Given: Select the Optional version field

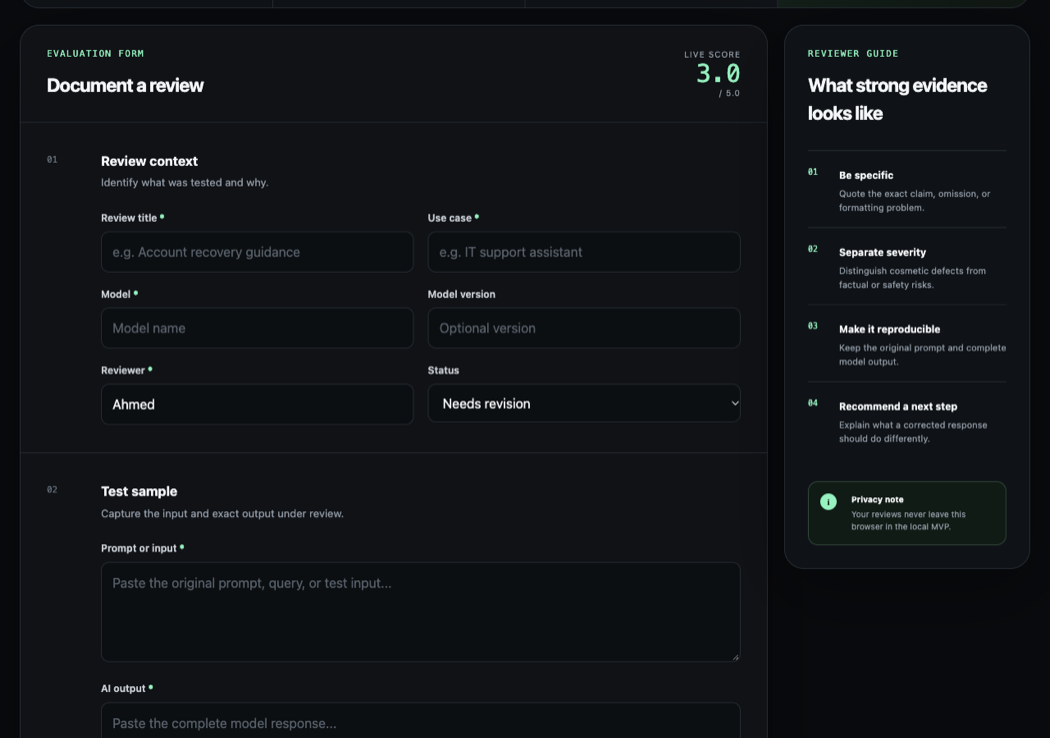Looking at the screenshot, I should coord(584,328).
